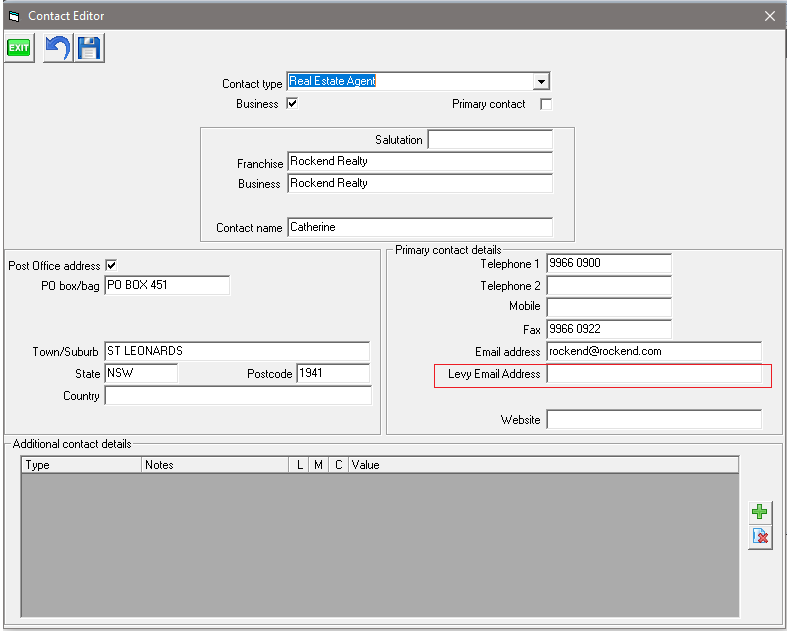The image size is (789, 631).
Task: Click the floppy disk save icon
Action: click(x=90, y=47)
